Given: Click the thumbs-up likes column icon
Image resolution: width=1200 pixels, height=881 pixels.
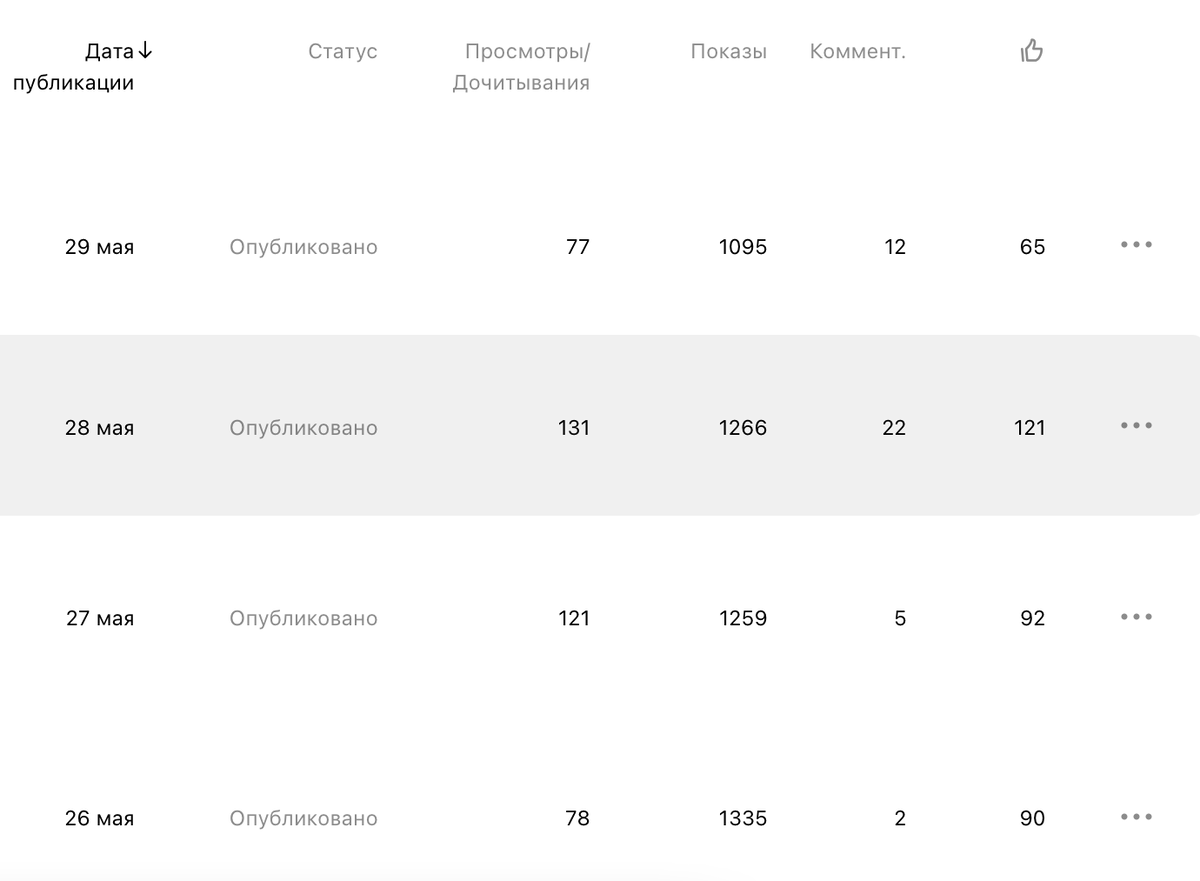Looking at the screenshot, I should [x=1032, y=51].
